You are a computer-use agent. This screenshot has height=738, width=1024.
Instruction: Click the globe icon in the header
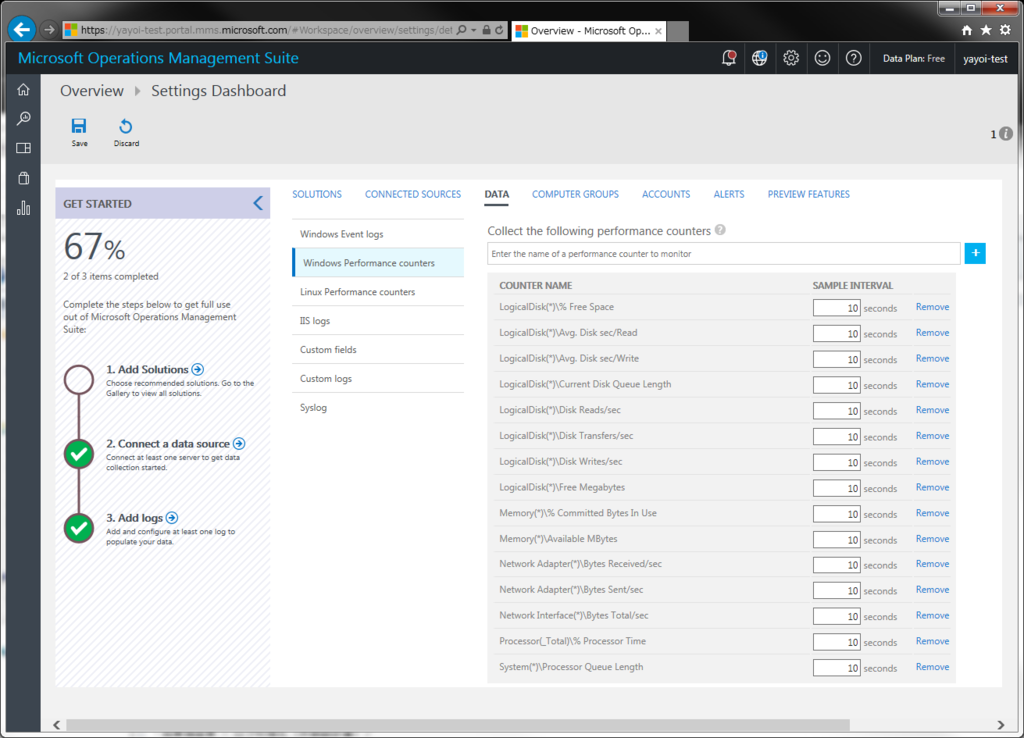point(759,58)
